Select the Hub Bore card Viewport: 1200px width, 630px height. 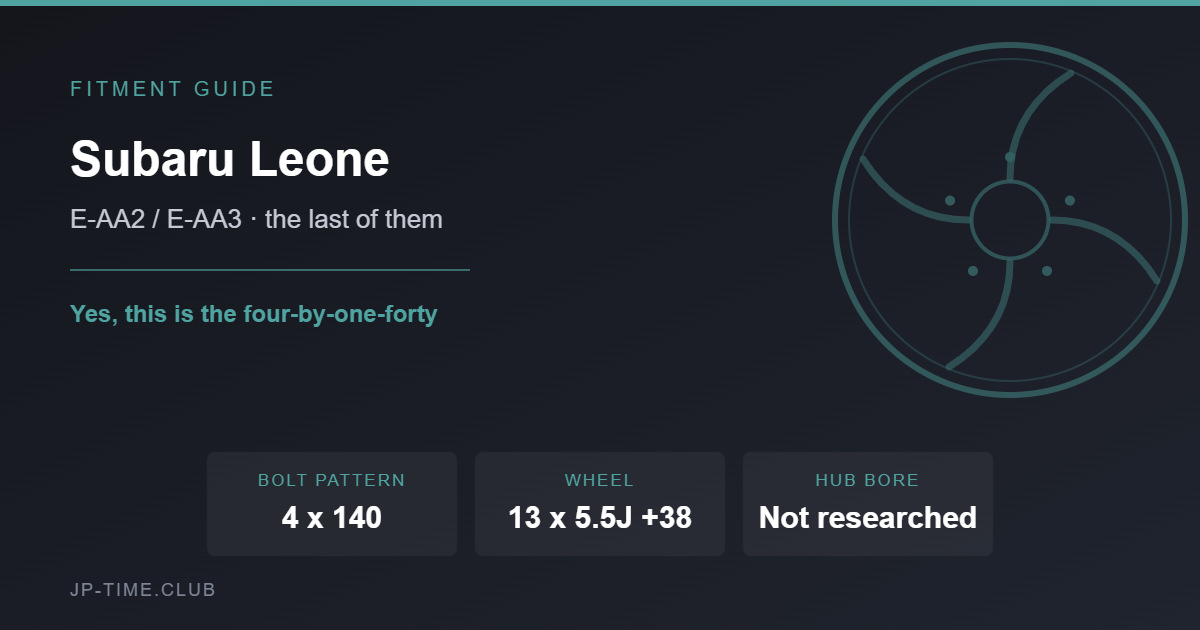click(868, 504)
